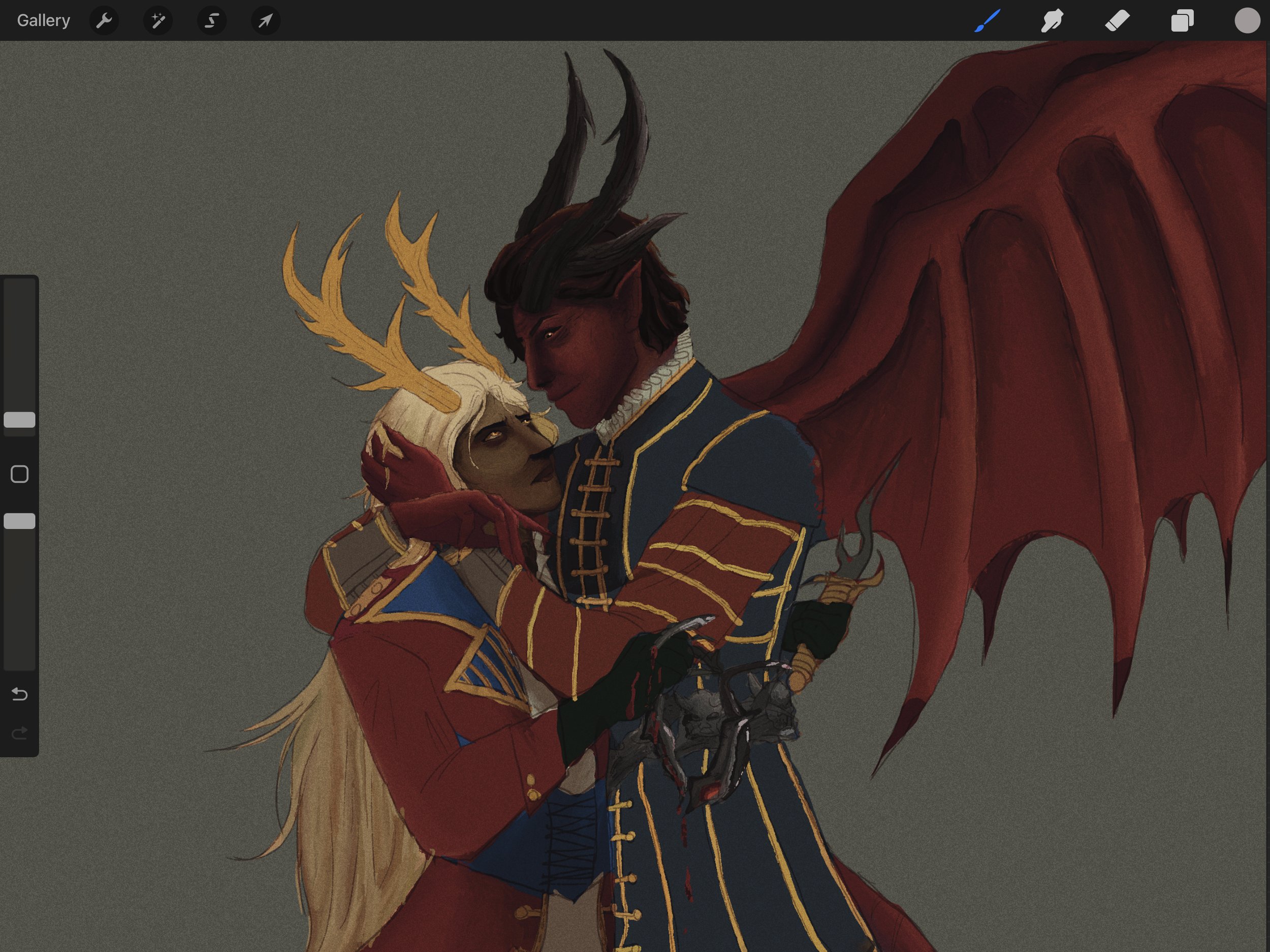Open the gray active color swatch

(1247, 21)
